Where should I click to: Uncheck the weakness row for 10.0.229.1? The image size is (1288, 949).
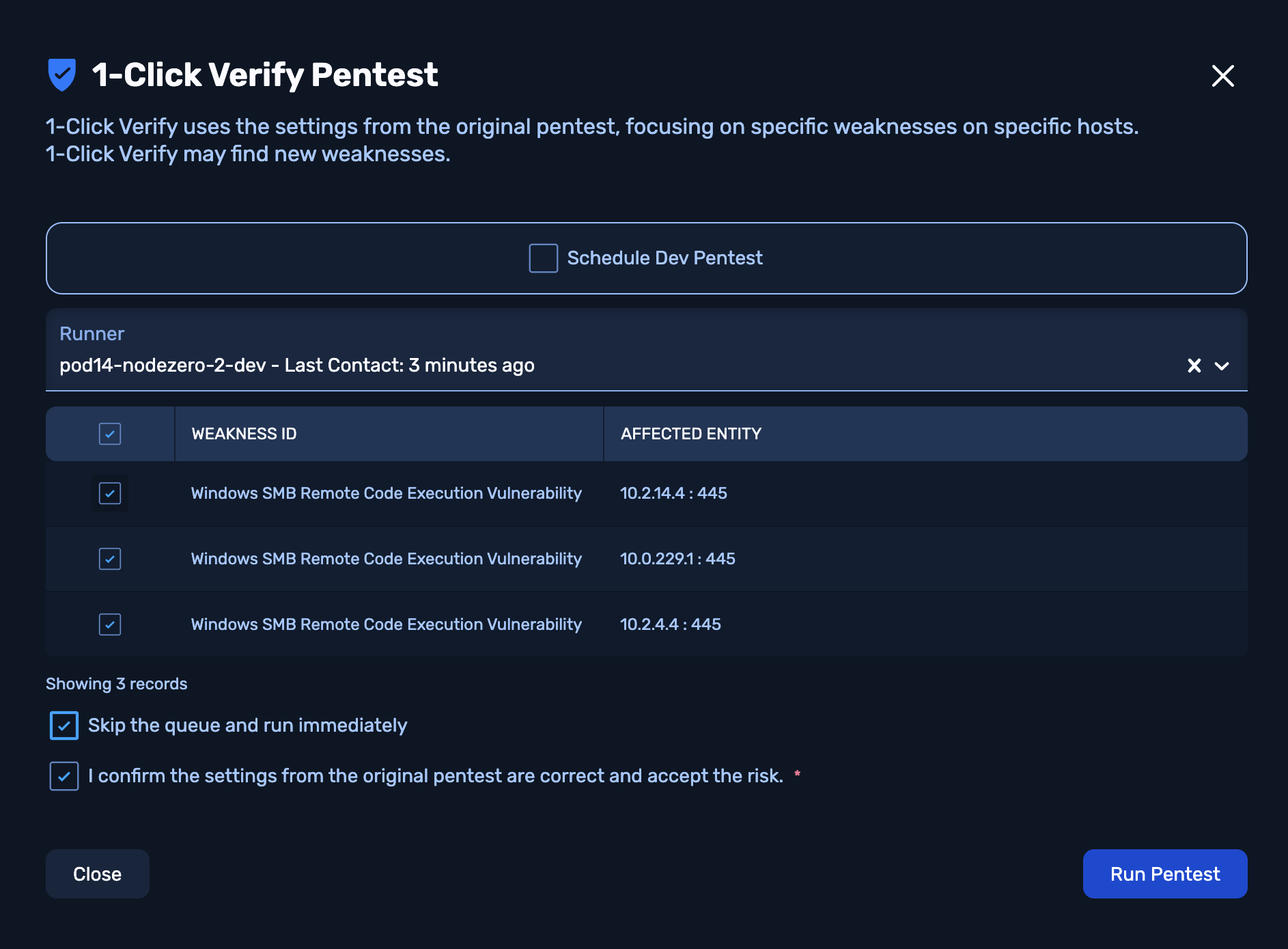click(110, 559)
